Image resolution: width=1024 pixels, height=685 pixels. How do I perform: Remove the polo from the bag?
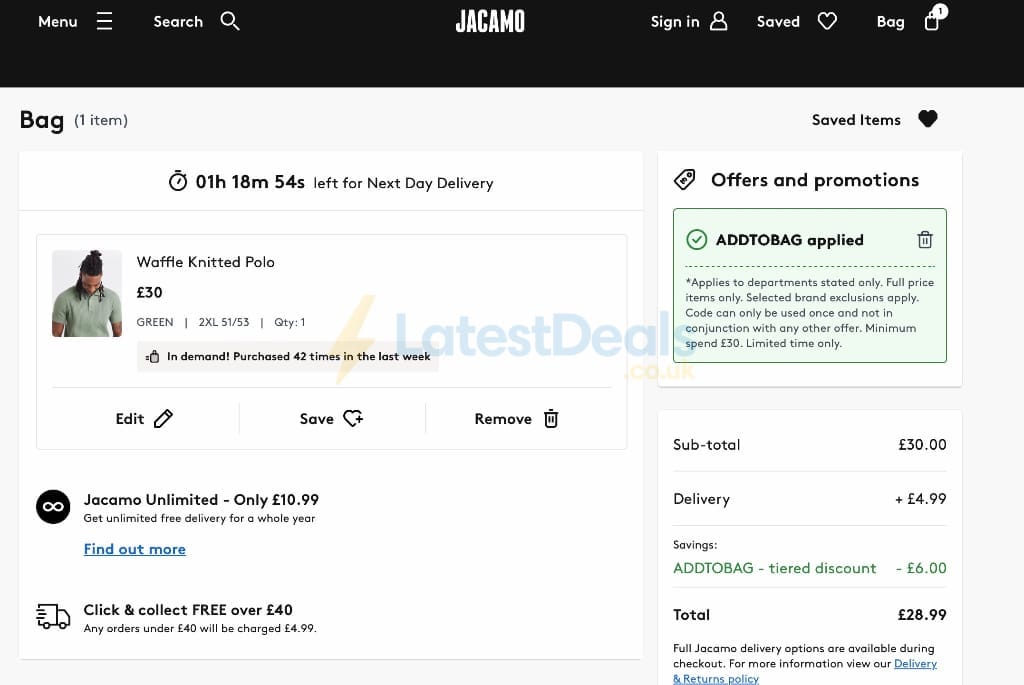point(516,419)
